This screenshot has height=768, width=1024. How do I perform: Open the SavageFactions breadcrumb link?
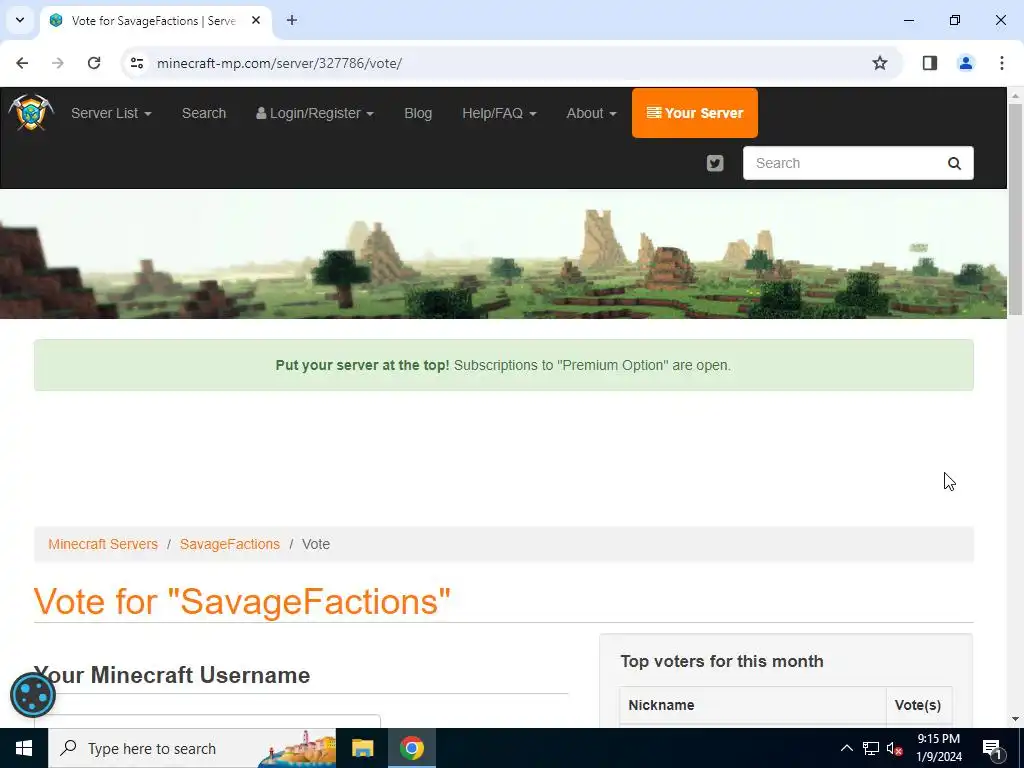(x=230, y=544)
